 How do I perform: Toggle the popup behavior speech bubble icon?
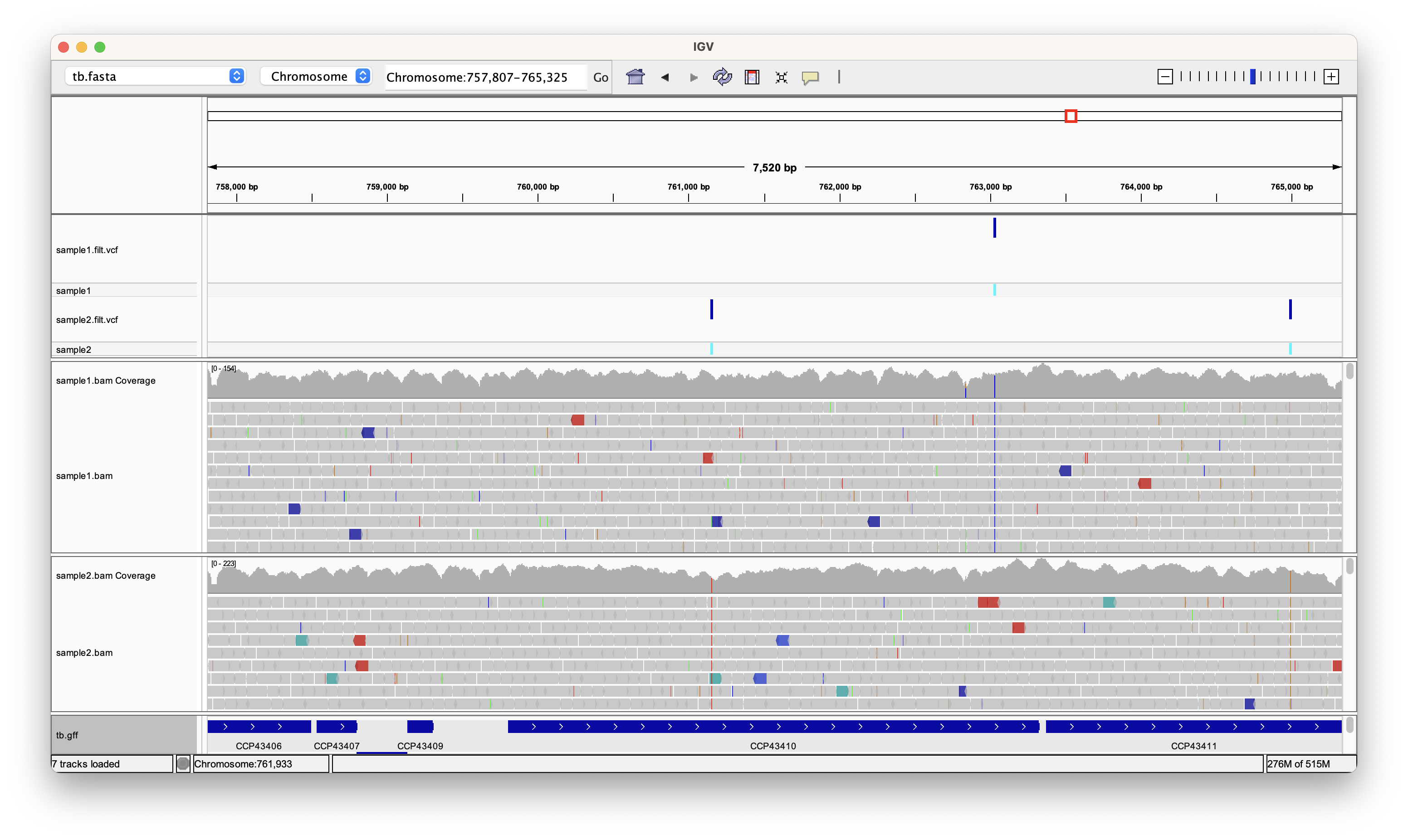point(811,77)
